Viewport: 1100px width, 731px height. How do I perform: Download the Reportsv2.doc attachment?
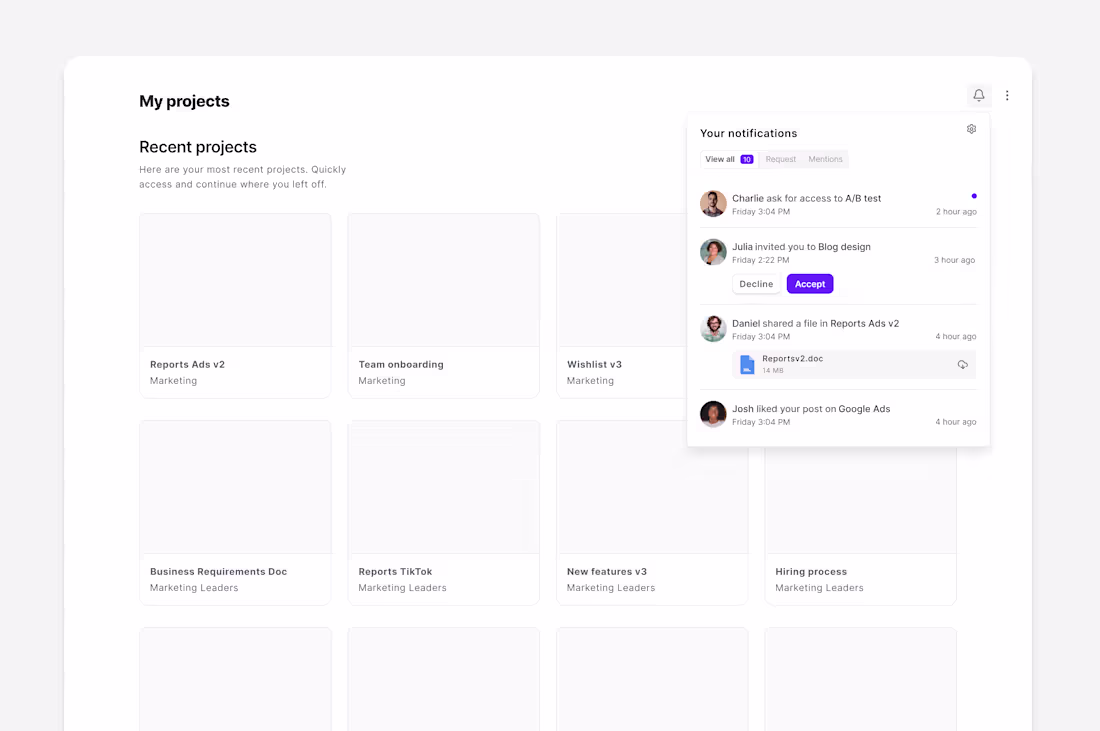[963, 364]
